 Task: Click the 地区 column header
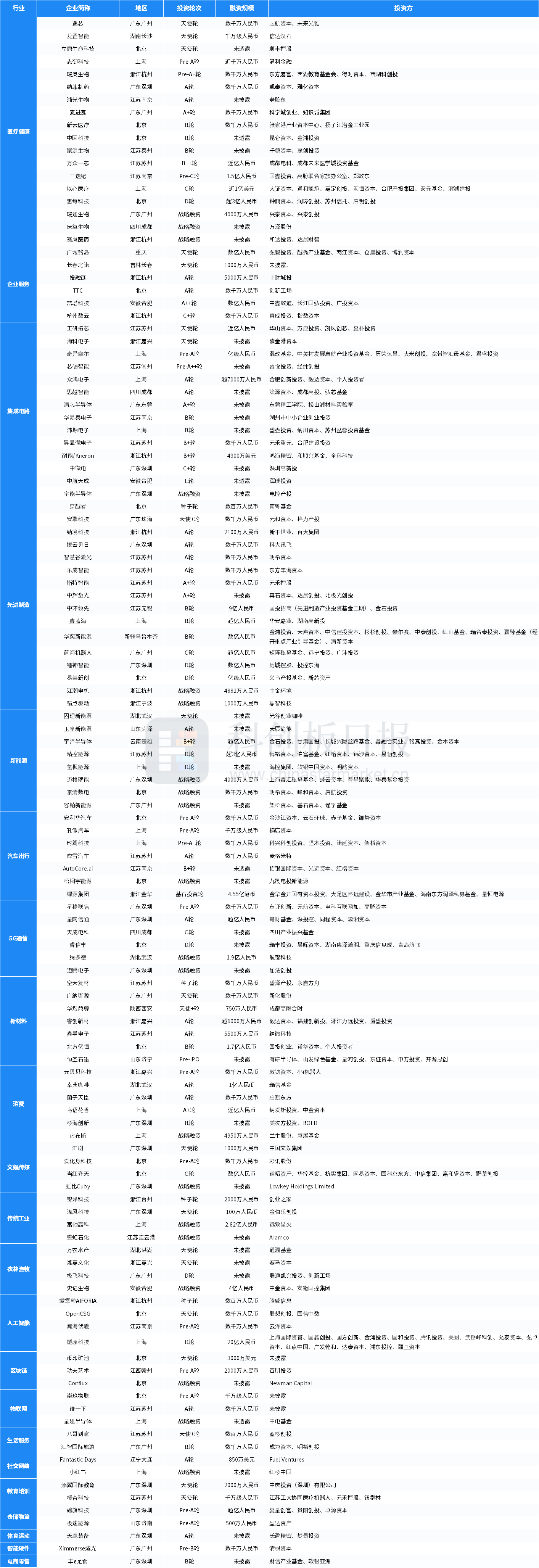pos(141,8)
